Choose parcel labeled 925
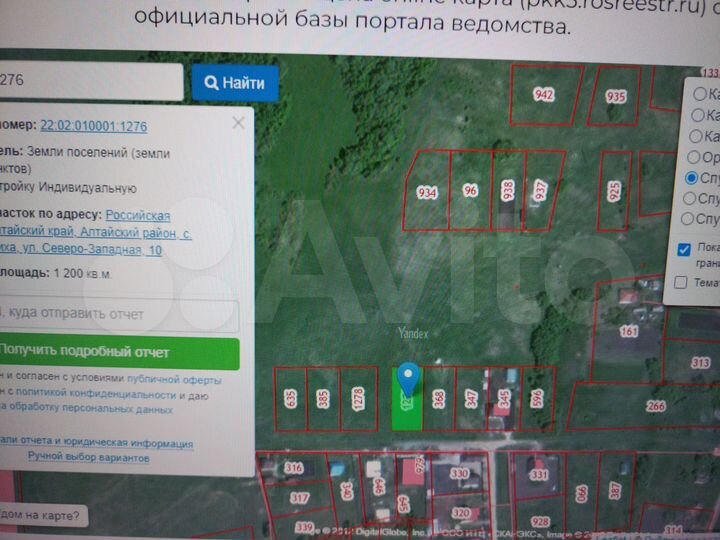The height and width of the screenshot is (540, 720). click(x=614, y=191)
